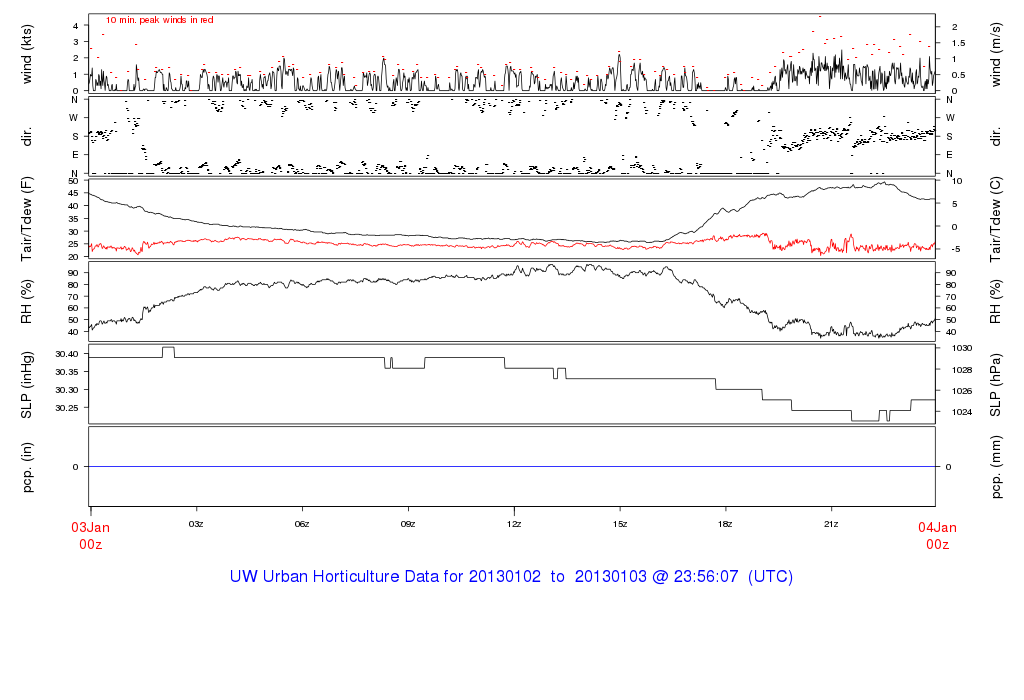Click the blue zero precipitation line
The image size is (1024, 700).
coord(512,466)
